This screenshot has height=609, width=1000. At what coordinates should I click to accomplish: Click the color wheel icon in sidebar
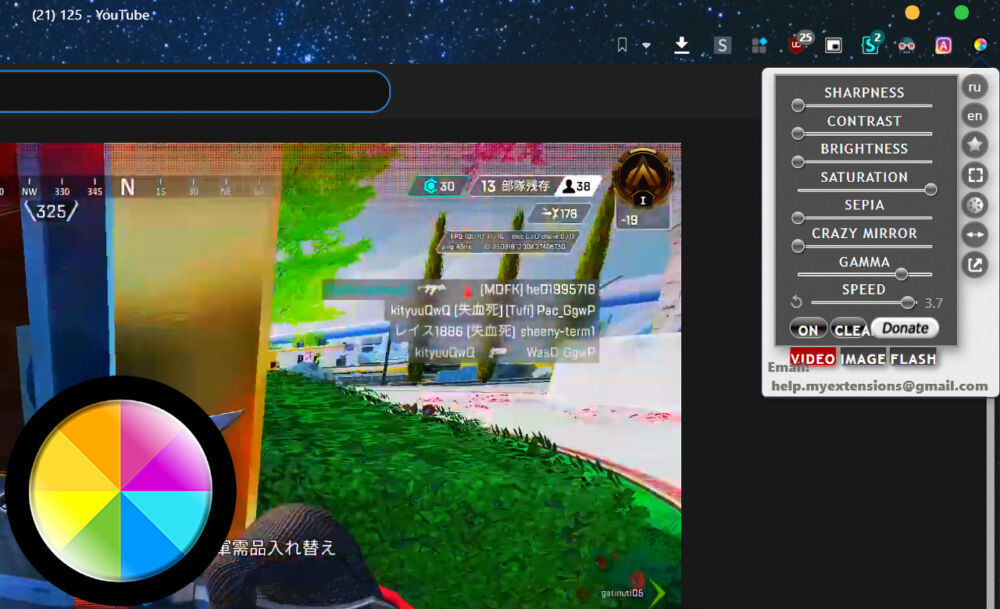(974, 205)
